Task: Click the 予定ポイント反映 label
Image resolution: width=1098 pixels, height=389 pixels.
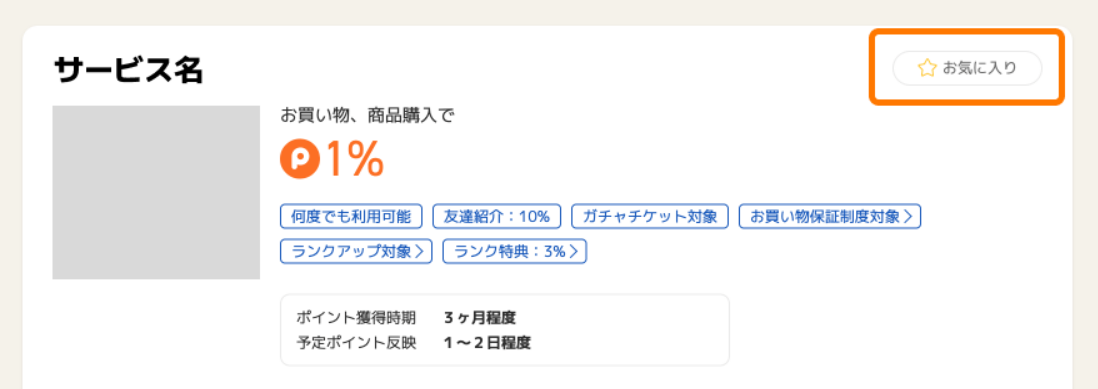Action: coord(356,344)
